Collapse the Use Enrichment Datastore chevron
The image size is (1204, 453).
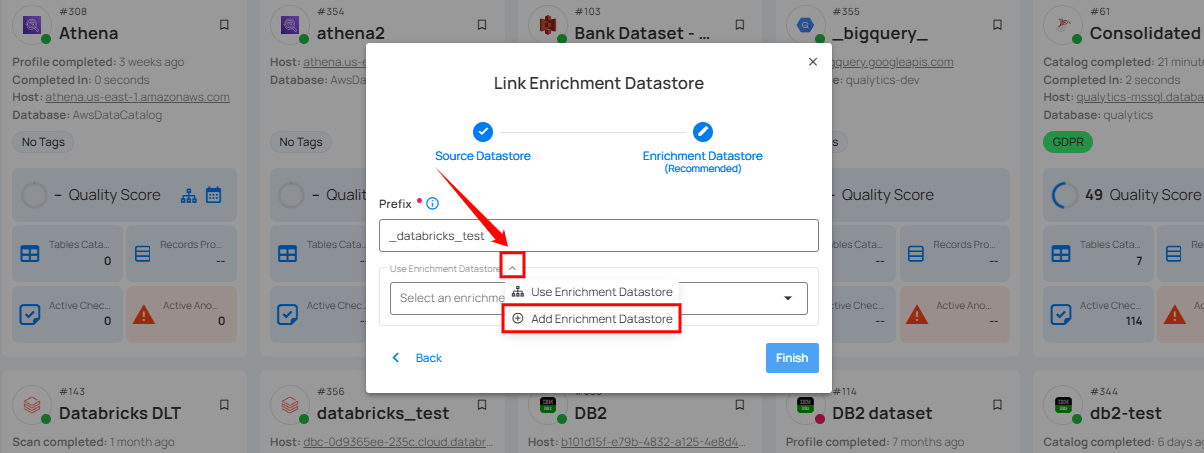point(512,266)
